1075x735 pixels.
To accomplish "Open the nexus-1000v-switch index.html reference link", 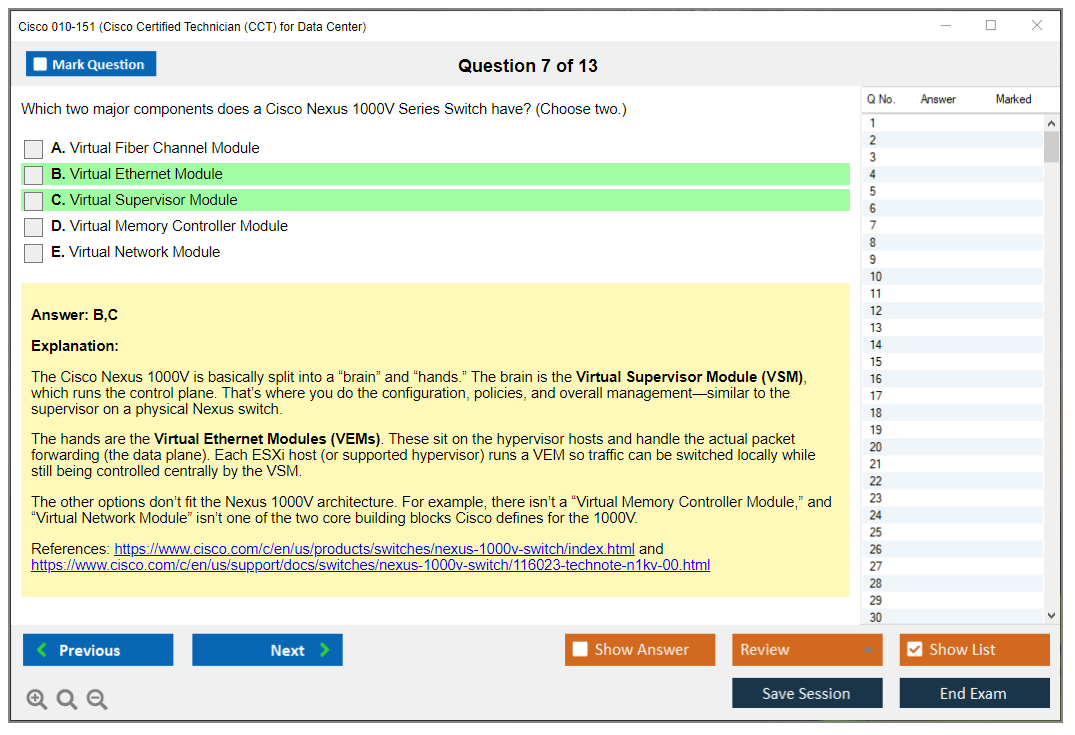I will click(x=374, y=549).
